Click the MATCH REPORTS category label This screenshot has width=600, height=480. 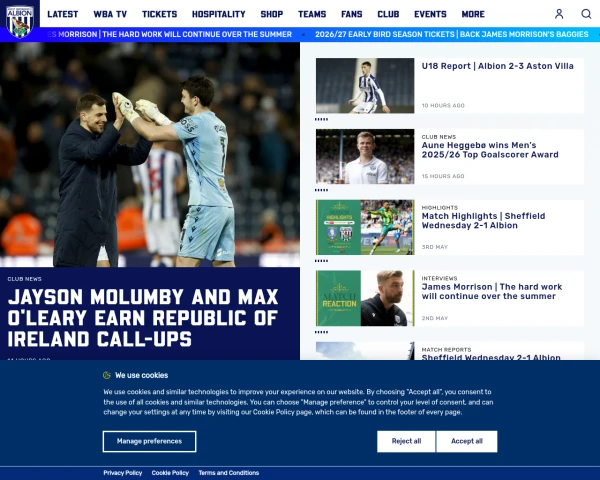[446, 350]
